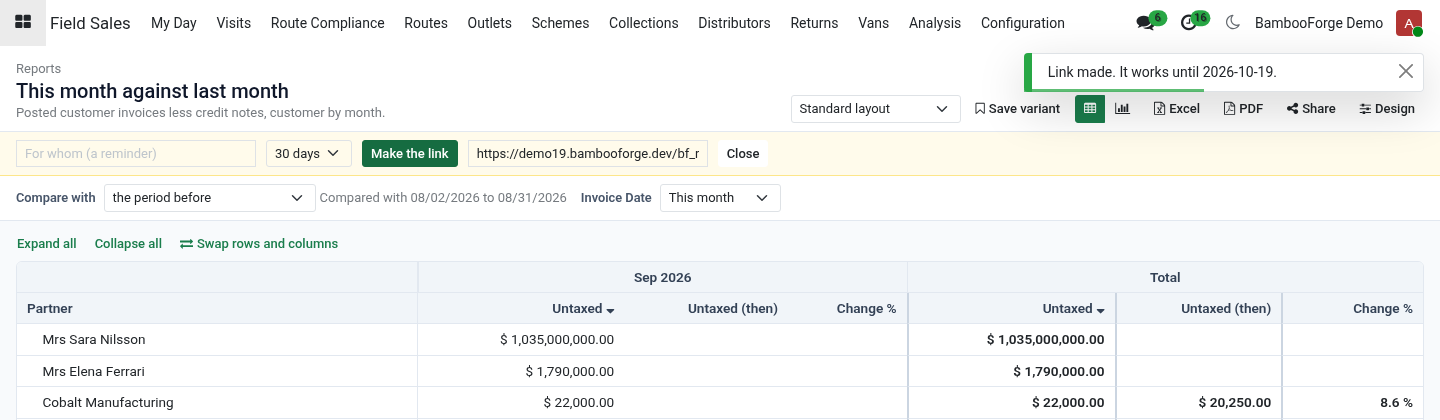Viewport: 1440px width, 420px height.
Task: Click the Field Sales app title
Action: 90,23
